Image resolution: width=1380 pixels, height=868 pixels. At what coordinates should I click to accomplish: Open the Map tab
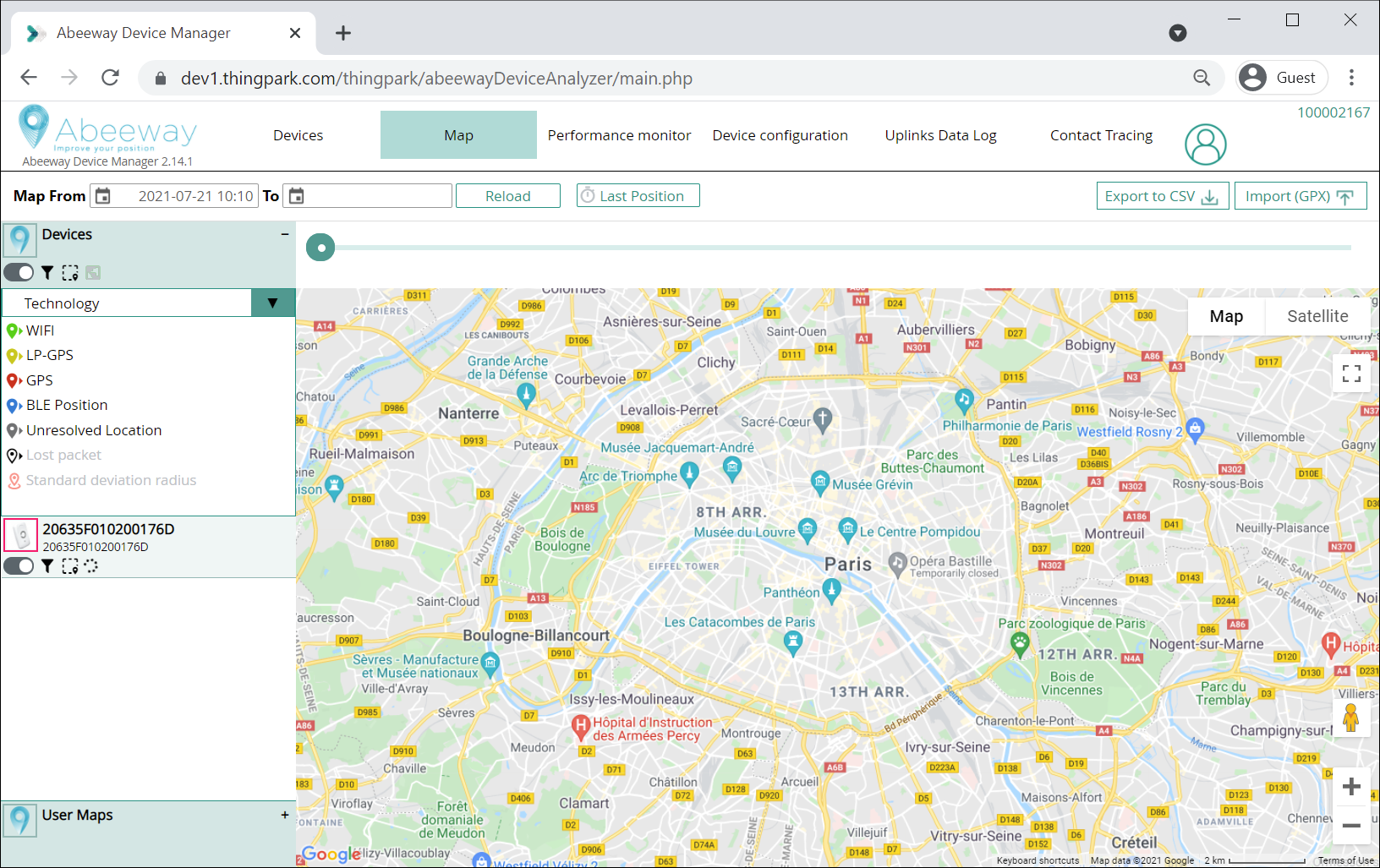click(458, 135)
